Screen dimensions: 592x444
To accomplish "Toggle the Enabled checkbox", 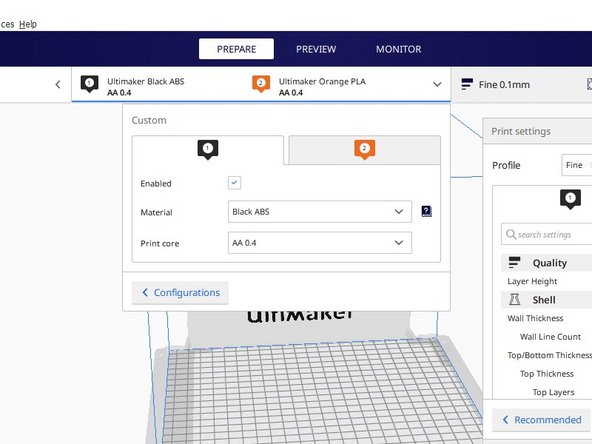I will tap(234, 183).
